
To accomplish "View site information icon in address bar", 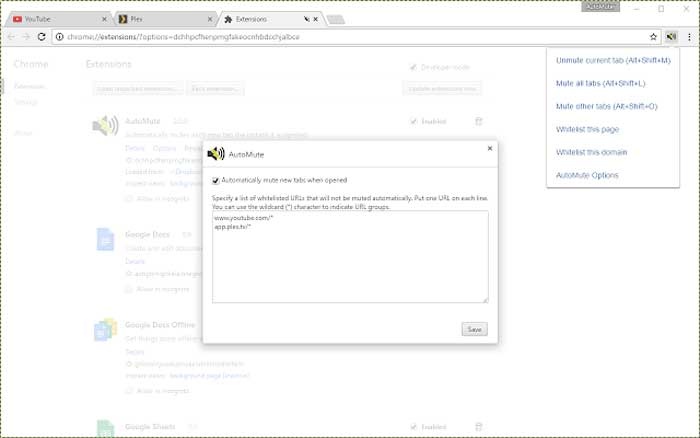I will [59, 37].
